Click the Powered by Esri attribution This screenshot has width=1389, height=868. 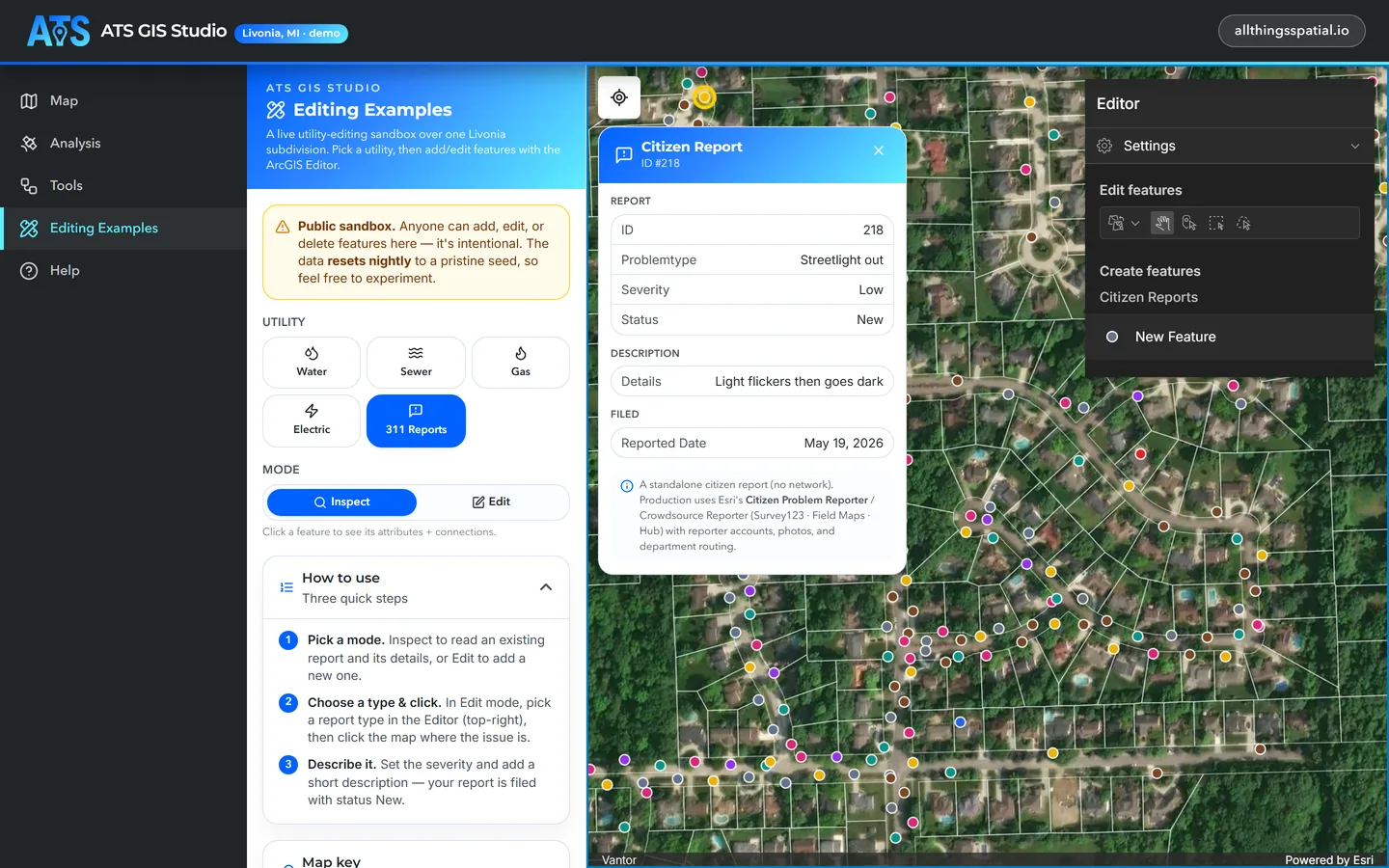pos(1329,860)
